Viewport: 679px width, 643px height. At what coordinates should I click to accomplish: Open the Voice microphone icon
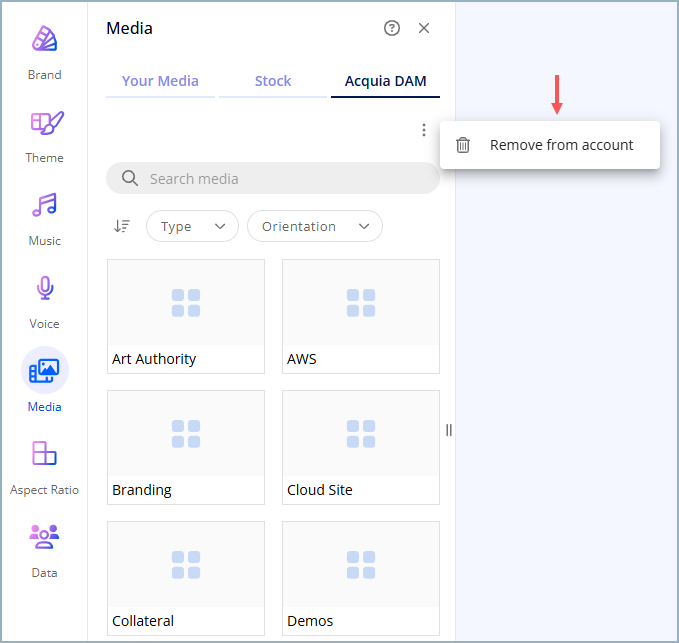(45, 288)
